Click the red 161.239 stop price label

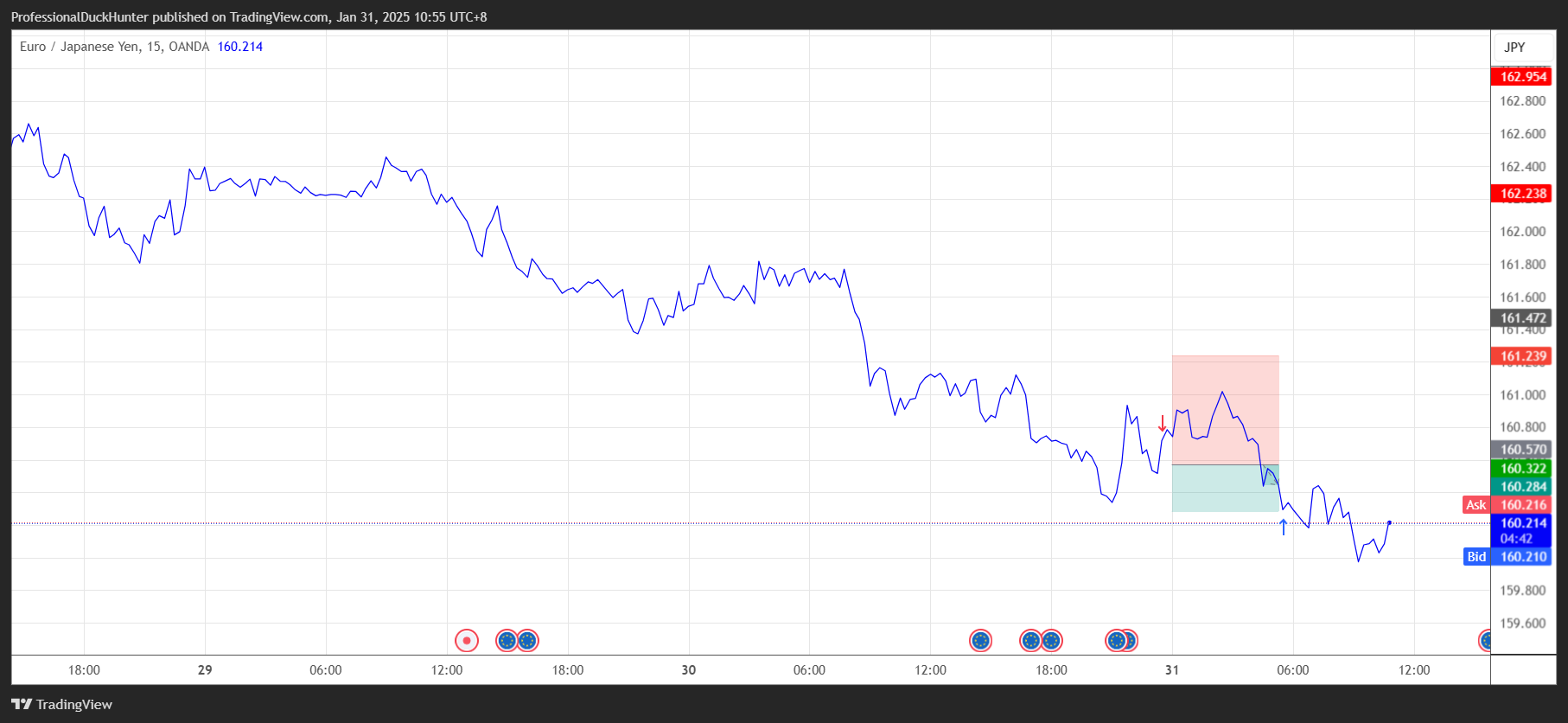[x=1521, y=356]
